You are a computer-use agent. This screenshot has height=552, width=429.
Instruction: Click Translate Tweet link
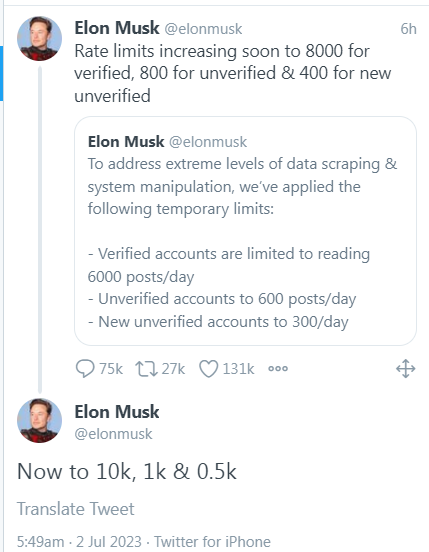(x=76, y=509)
